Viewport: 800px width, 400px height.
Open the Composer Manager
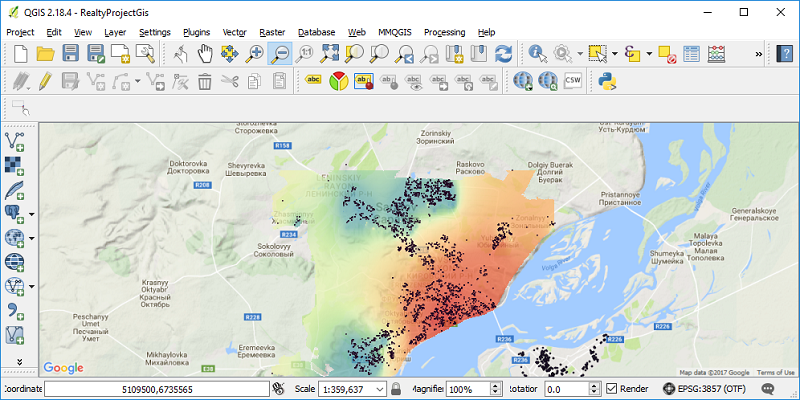pyautogui.click(x=145, y=54)
